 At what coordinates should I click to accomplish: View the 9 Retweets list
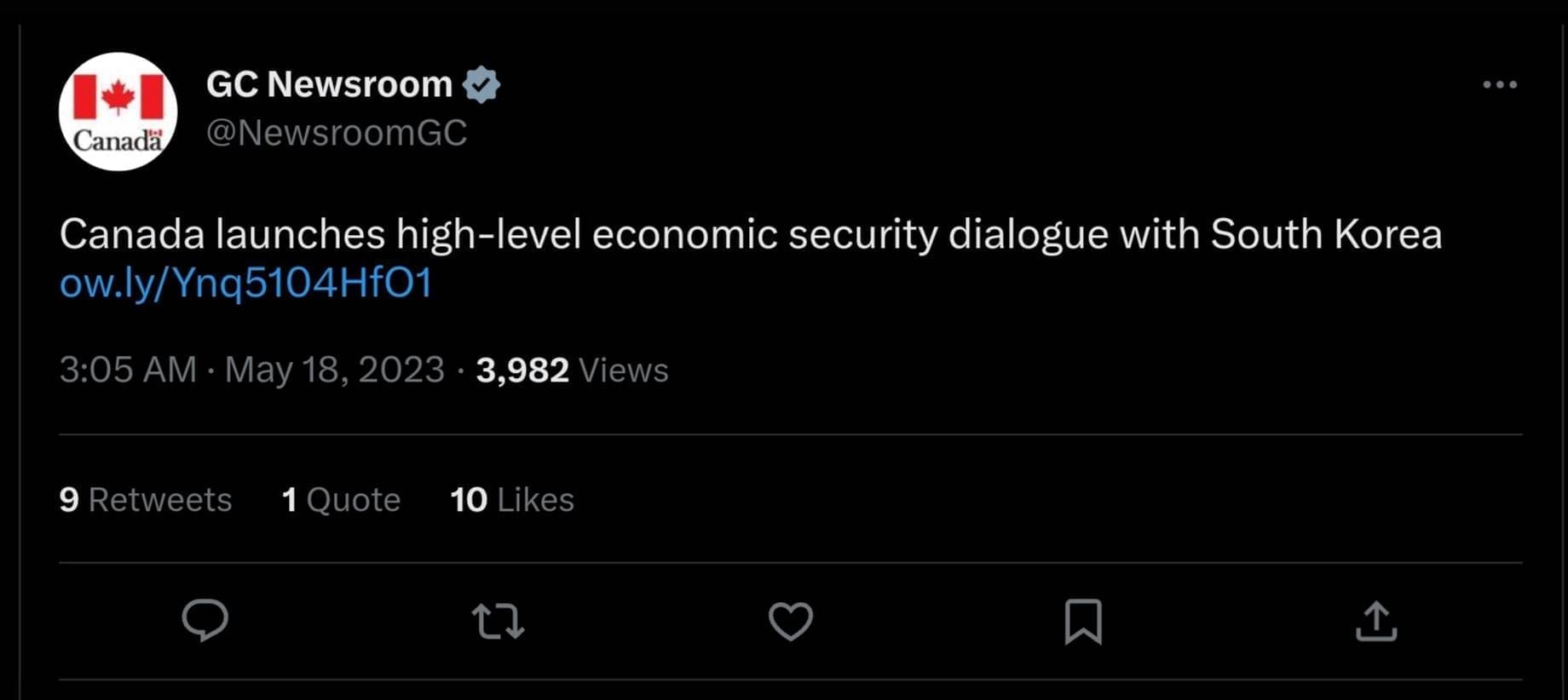point(145,500)
